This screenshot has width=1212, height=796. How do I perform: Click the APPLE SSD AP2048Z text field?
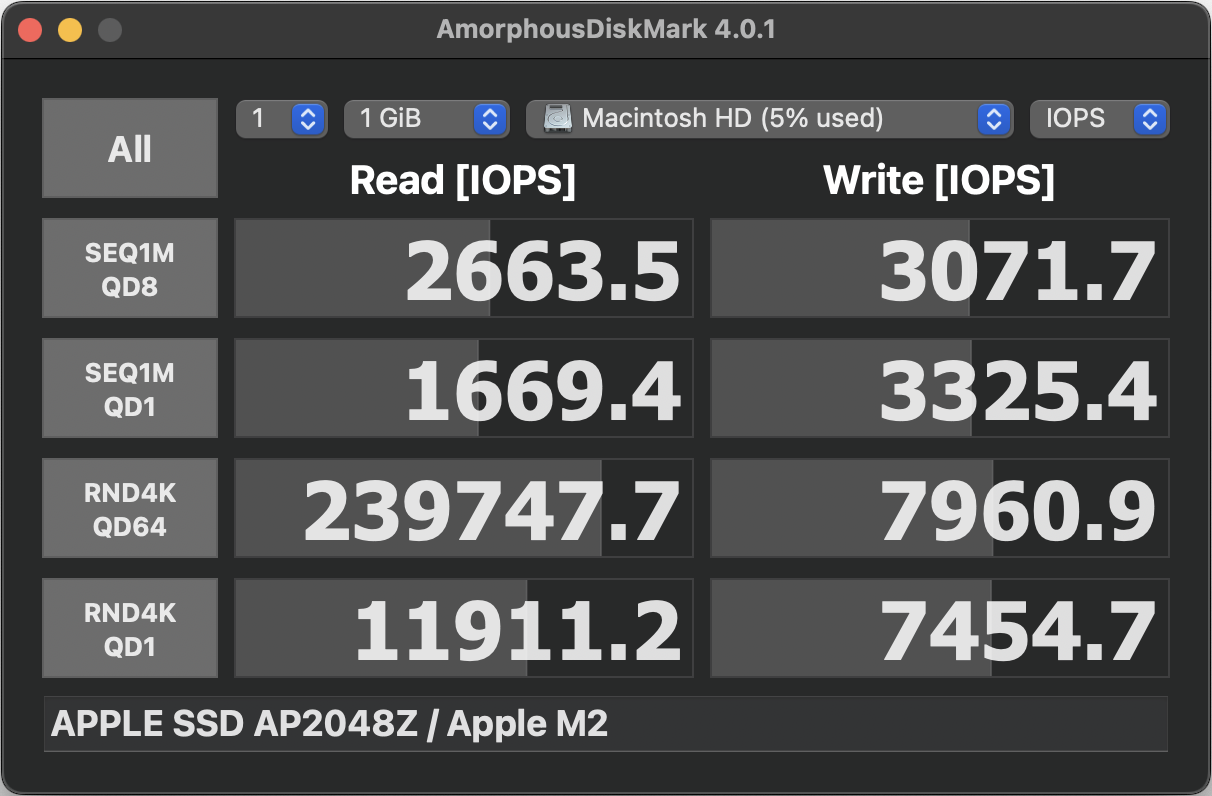tap(606, 724)
